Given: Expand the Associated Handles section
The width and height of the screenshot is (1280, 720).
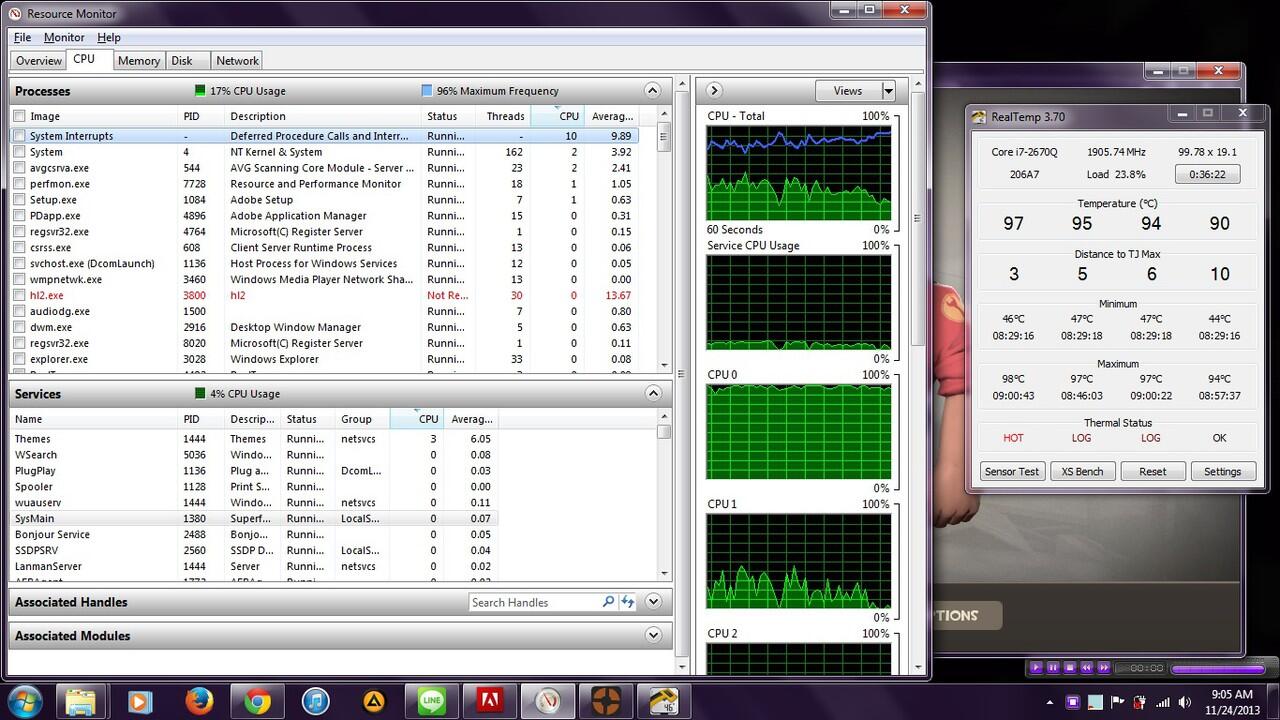Looking at the screenshot, I should [653, 602].
